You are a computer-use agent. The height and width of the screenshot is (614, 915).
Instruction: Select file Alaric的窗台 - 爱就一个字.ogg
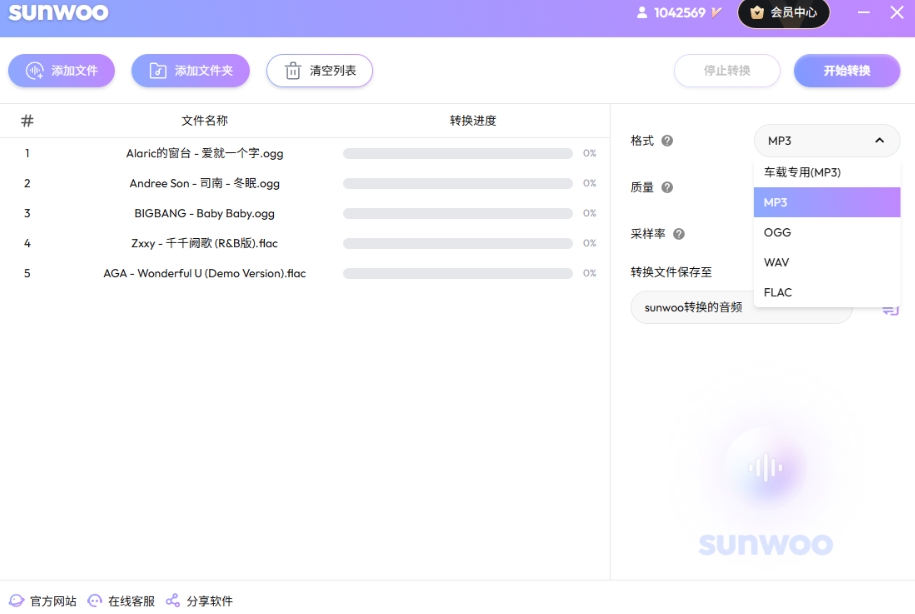coord(205,154)
